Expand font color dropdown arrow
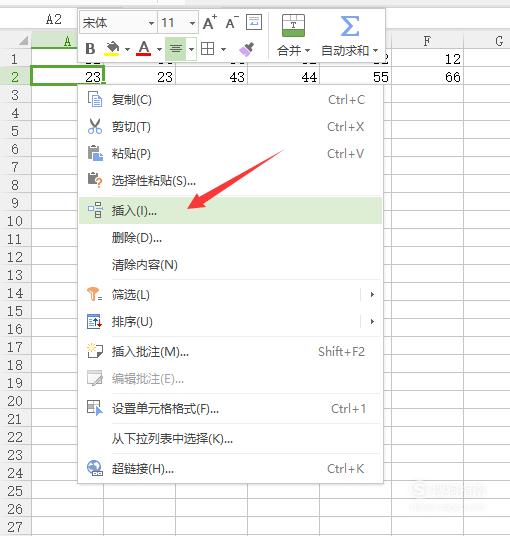The width and height of the screenshot is (510, 536). pyautogui.click(x=159, y=49)
